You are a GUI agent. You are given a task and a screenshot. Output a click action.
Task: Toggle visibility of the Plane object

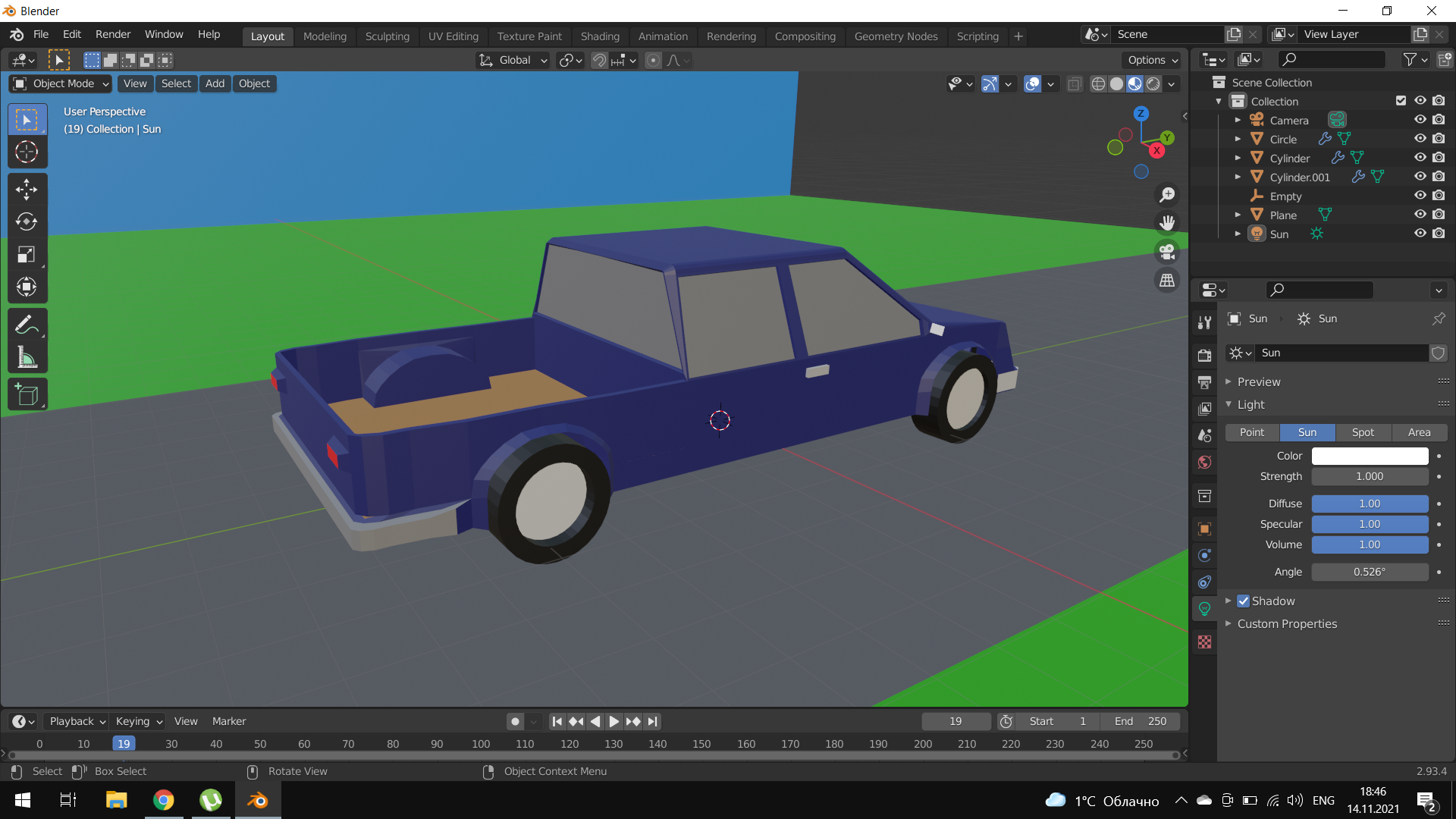(x=1420, y=215)
